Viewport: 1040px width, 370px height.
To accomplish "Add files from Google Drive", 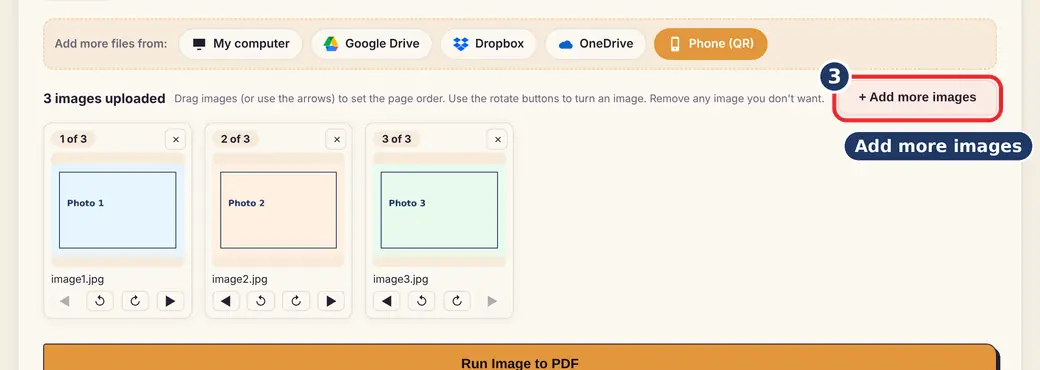I will 371,44.
